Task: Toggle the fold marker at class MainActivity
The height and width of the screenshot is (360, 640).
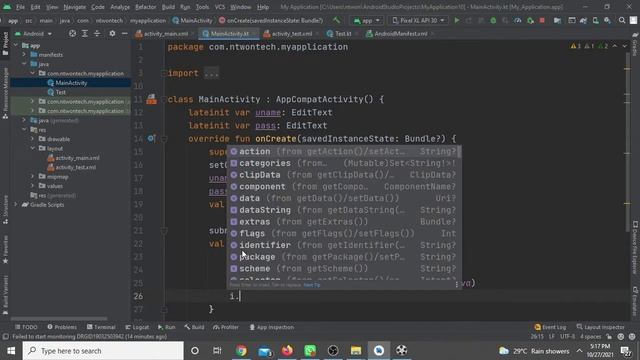Action: pyautogui.click(x=163, y=99)
